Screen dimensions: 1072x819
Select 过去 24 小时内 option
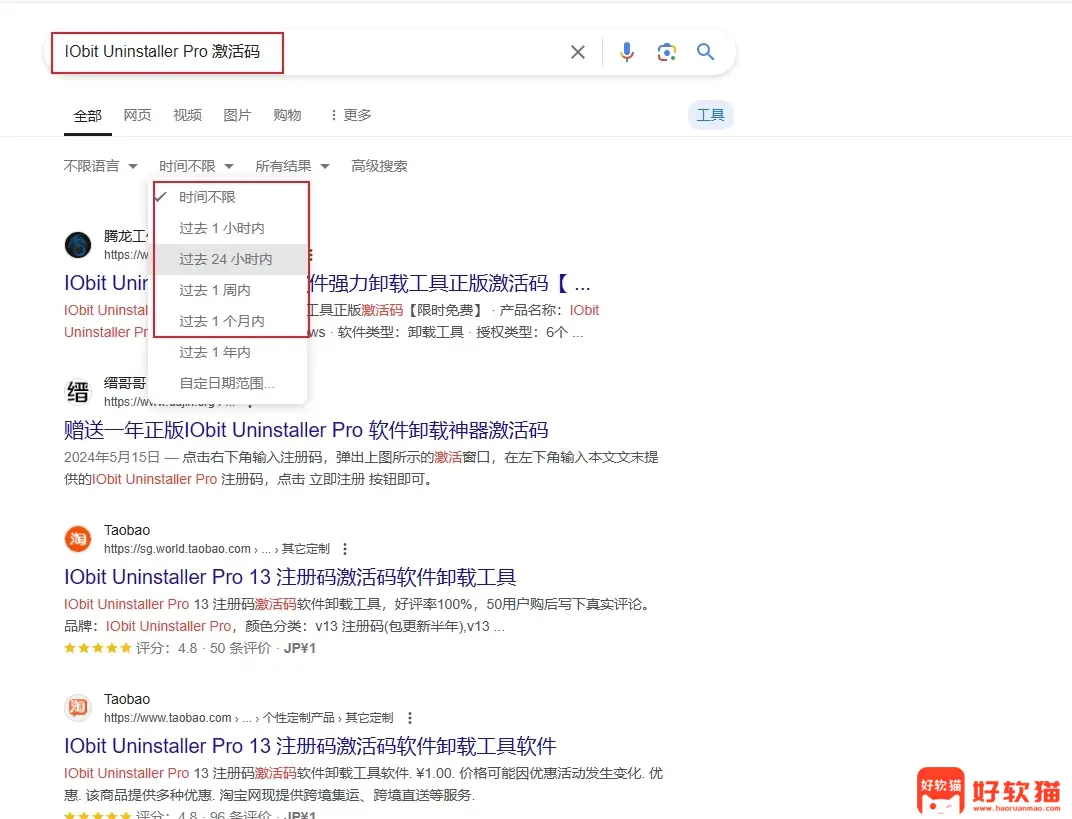pos(228,259)
